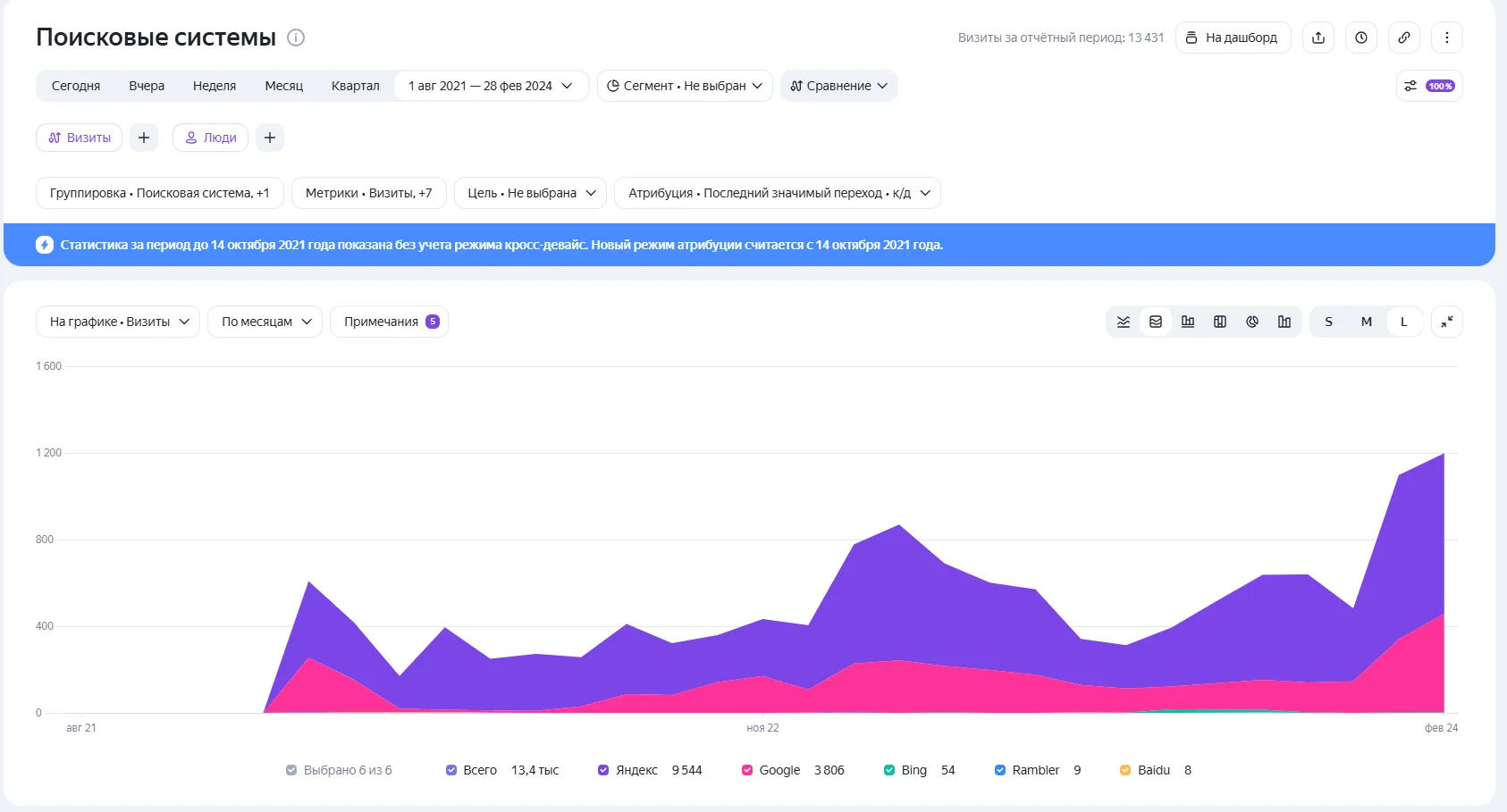Toggle the Bing series checkbox
The height and width of the screenshot is (812, 1507).
point(889,770)
